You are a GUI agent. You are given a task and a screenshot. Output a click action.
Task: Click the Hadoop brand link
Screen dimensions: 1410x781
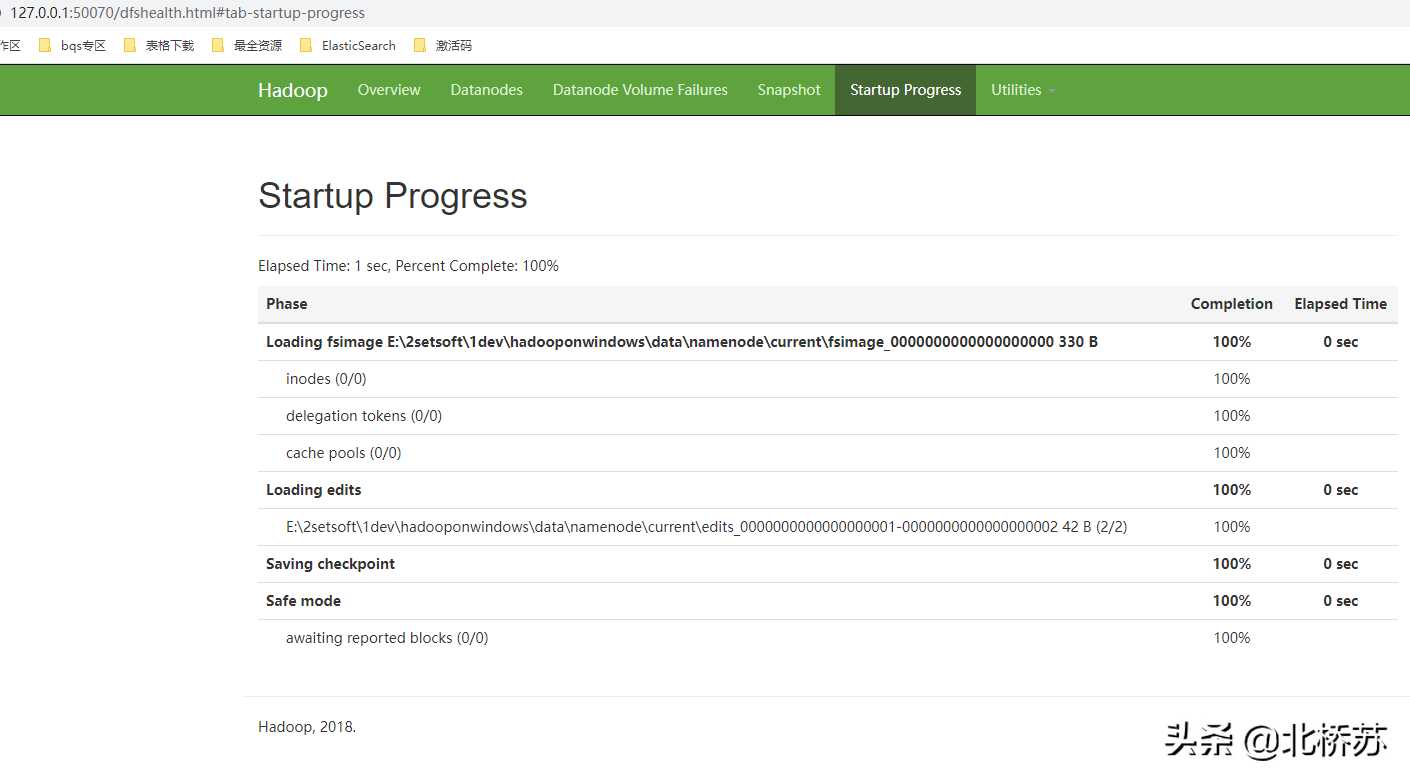click(293, 90)
